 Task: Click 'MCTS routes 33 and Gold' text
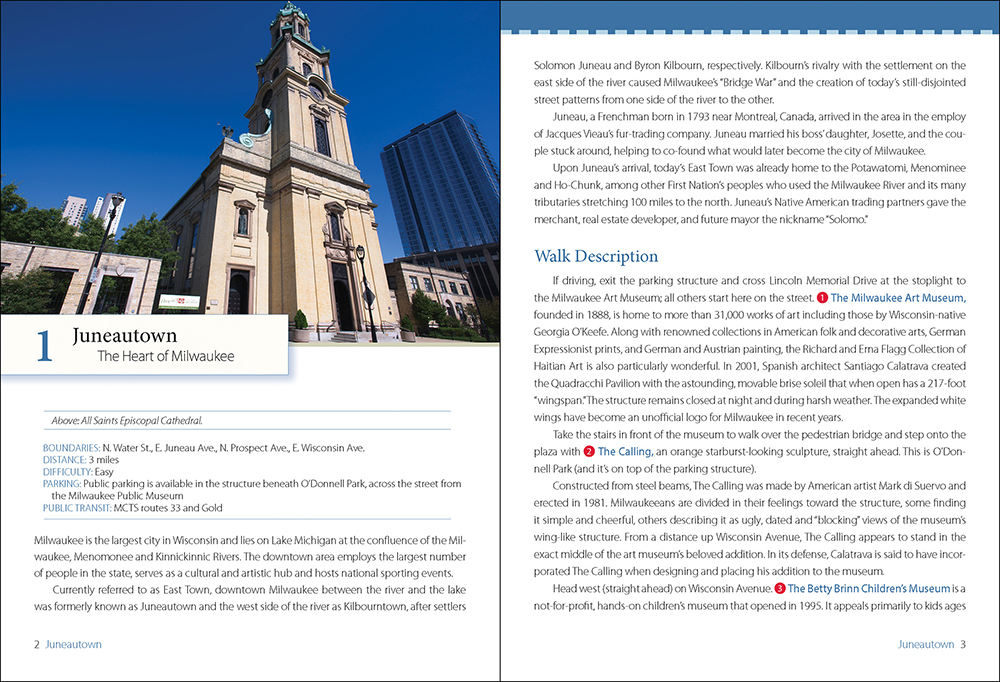(x=168, y=508)
